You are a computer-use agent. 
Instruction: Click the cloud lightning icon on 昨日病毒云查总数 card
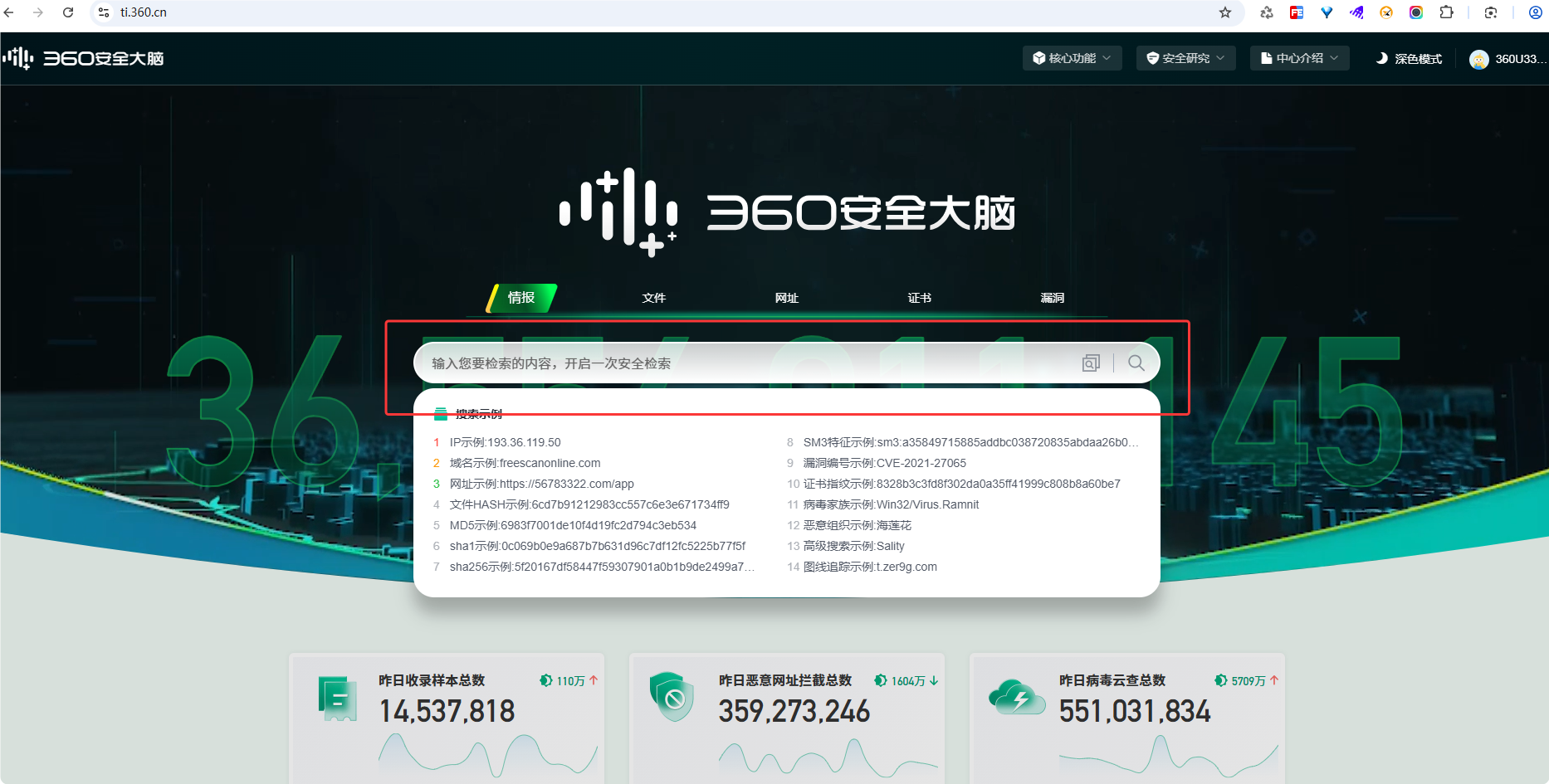[1017, 697]
